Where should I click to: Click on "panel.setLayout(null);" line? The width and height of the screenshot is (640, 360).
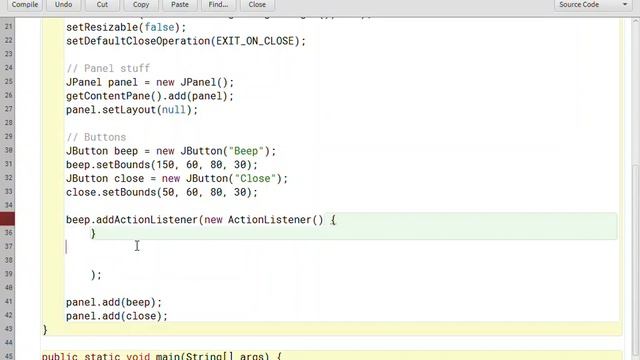point(132,110)
